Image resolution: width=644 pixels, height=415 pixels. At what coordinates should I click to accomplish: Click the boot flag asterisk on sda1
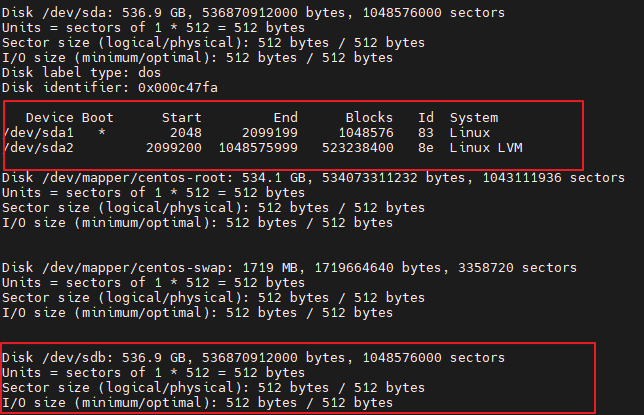(102, 132)
